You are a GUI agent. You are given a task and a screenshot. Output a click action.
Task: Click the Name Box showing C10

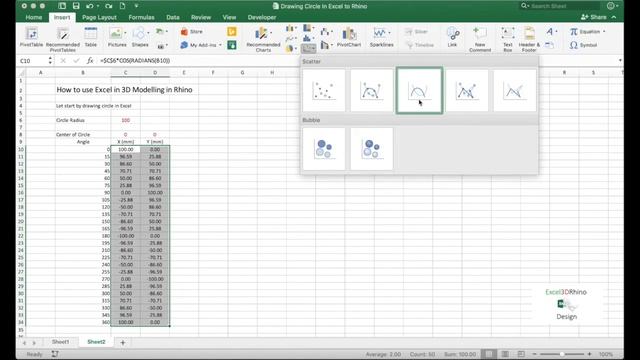33,60
